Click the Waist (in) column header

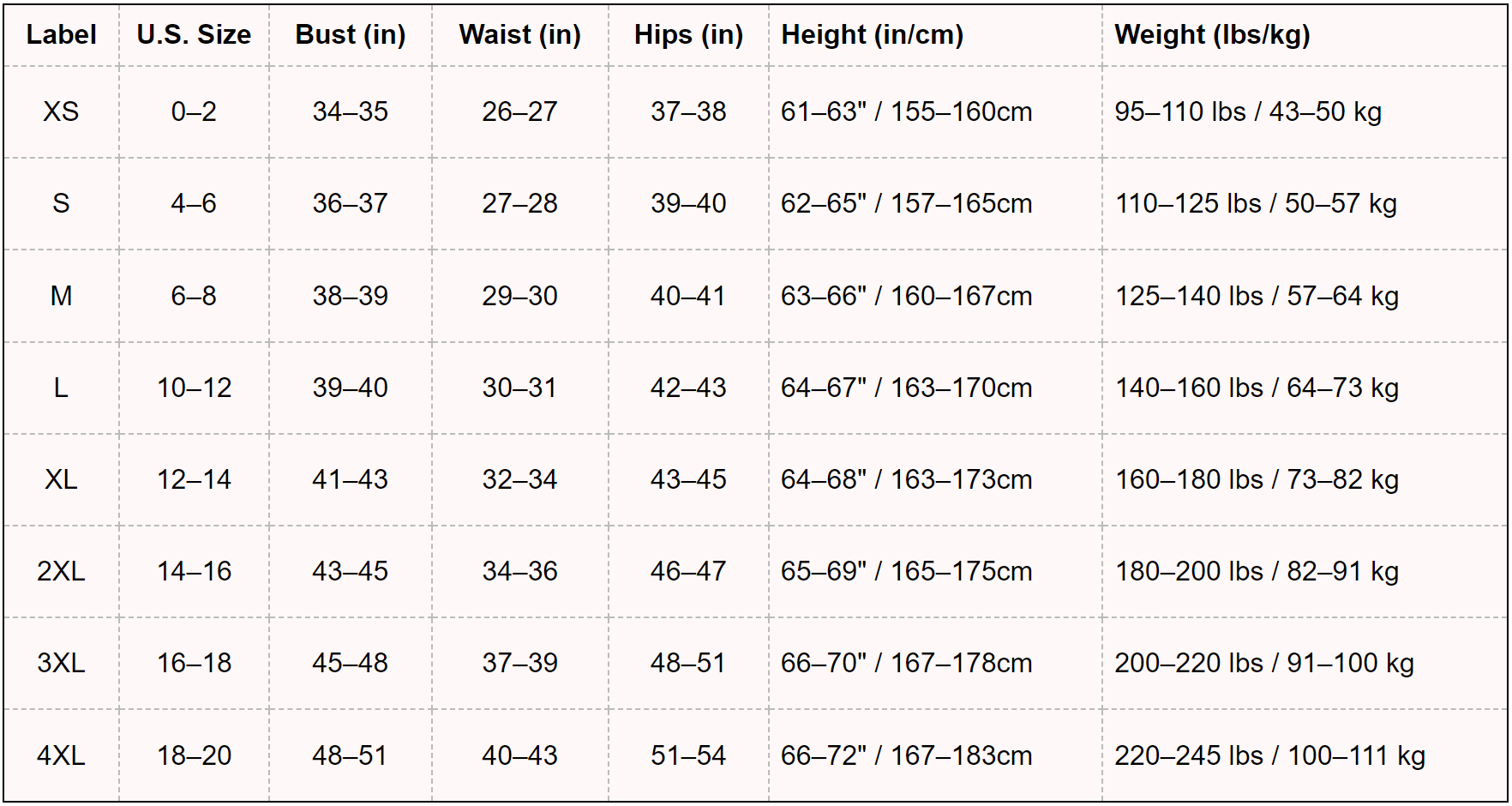click(519, 35)
